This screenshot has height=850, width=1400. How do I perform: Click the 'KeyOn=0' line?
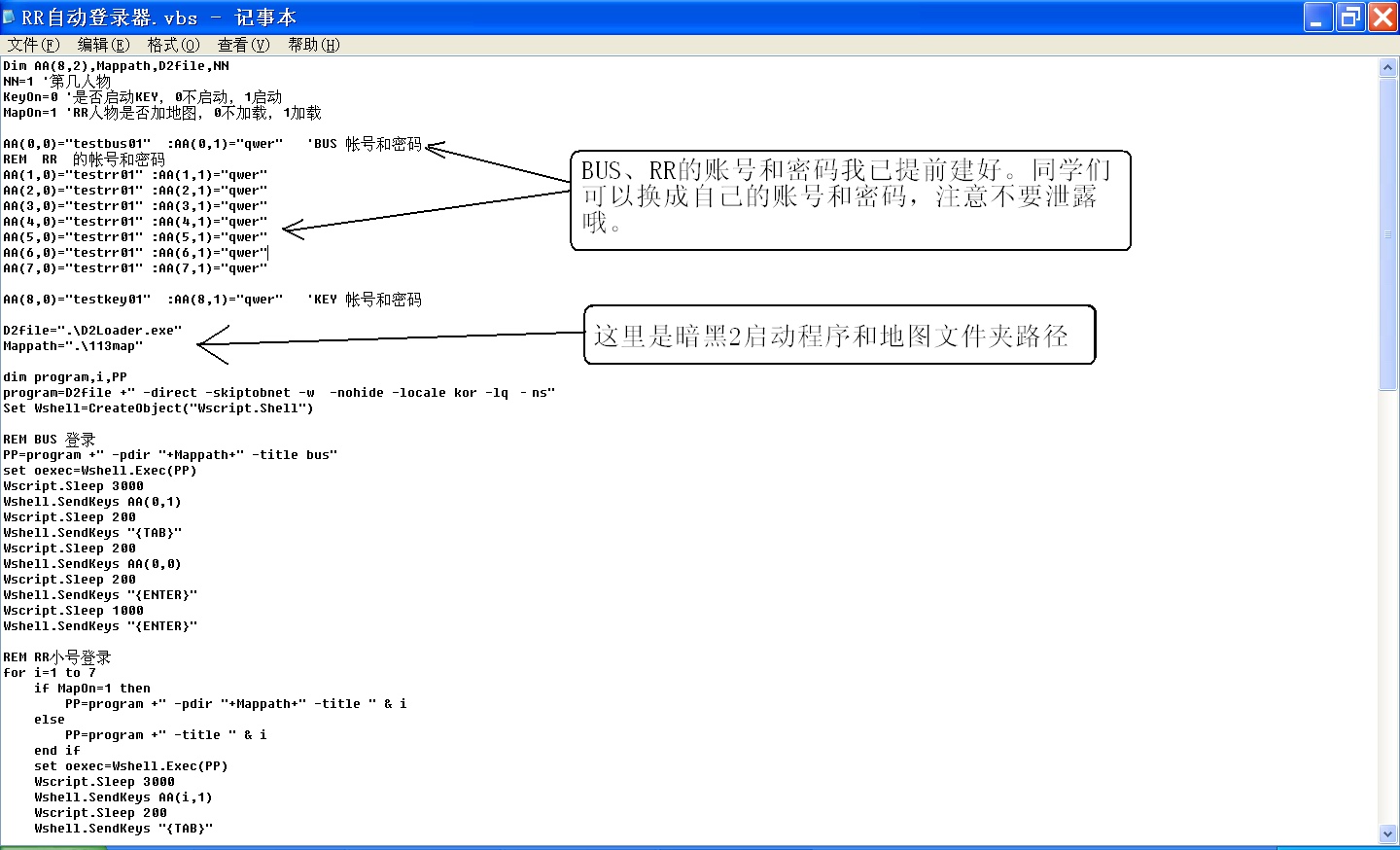(x=142, y=97)
